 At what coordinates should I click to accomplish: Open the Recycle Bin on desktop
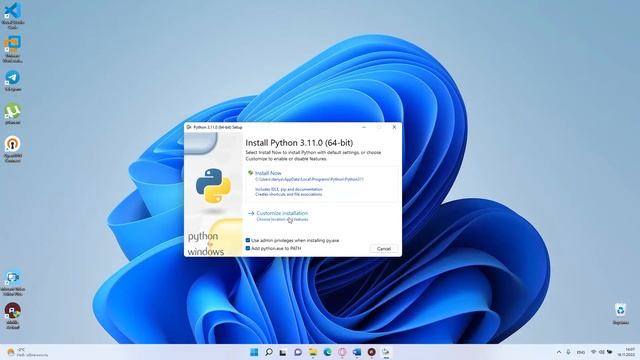tap(620, 313)
